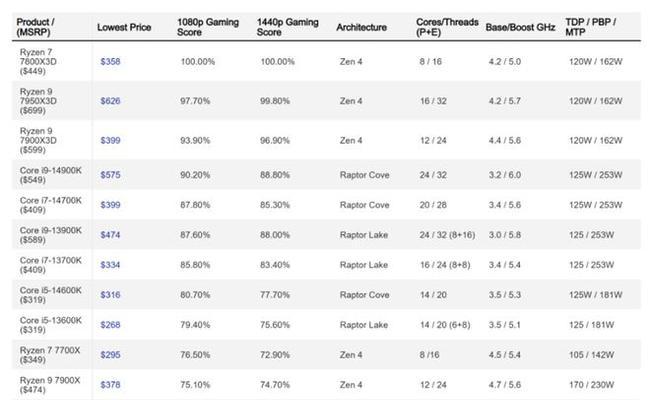
Task: Click the 1440p Gaming Score column header
Action: [x=287, y=27]
